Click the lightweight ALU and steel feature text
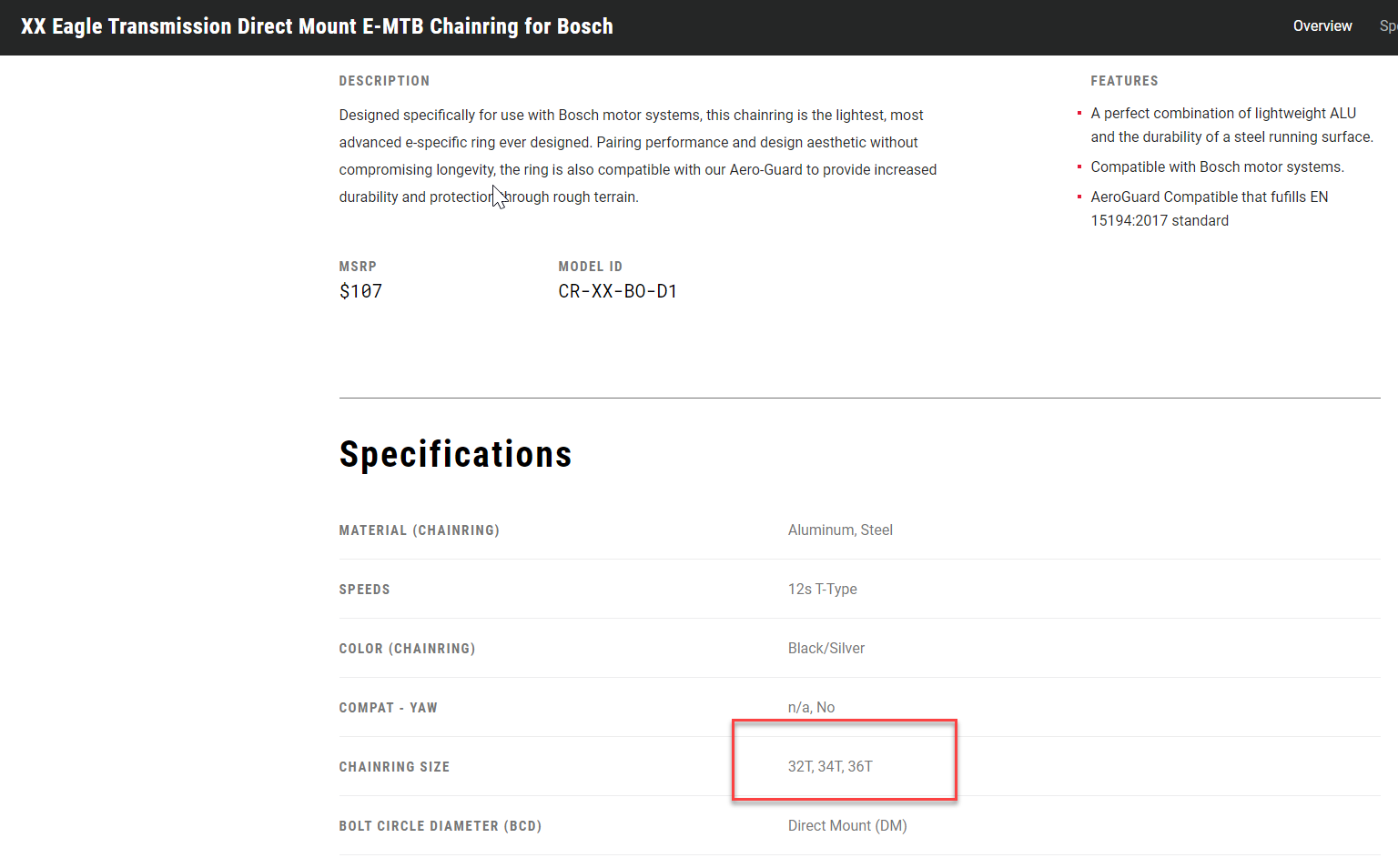The image size is (1398, 868). [x=1231, y=125]
